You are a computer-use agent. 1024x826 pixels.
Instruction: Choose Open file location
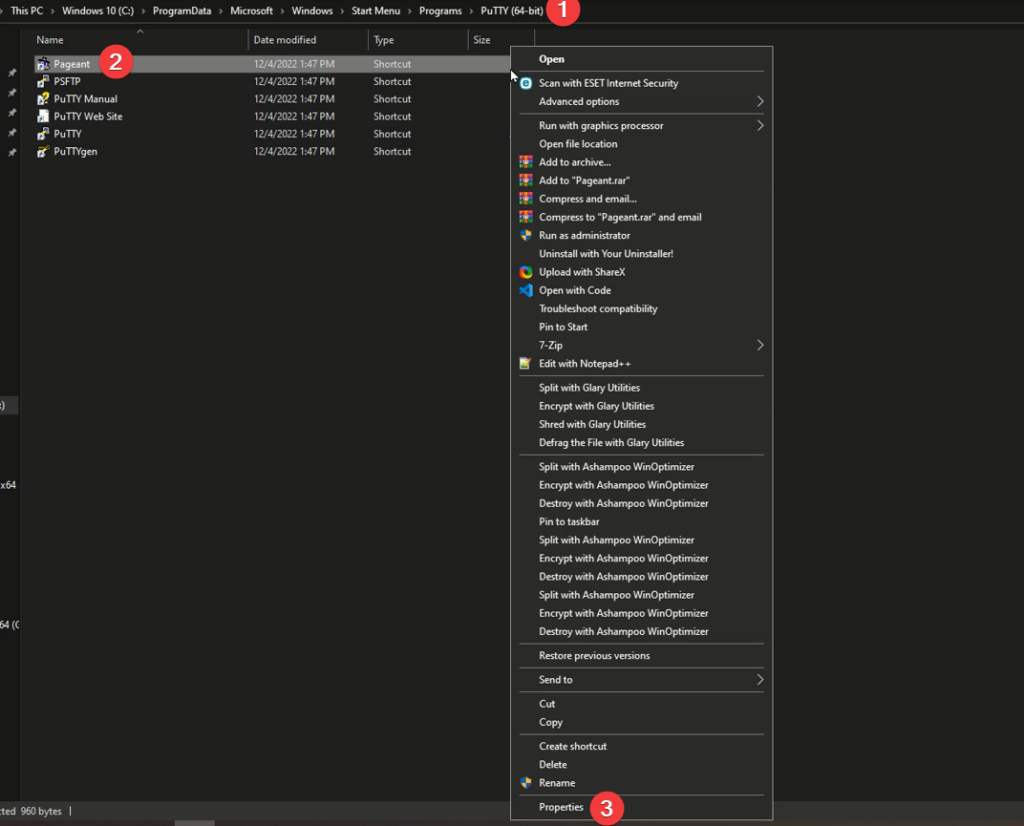(x=578, y=144)
